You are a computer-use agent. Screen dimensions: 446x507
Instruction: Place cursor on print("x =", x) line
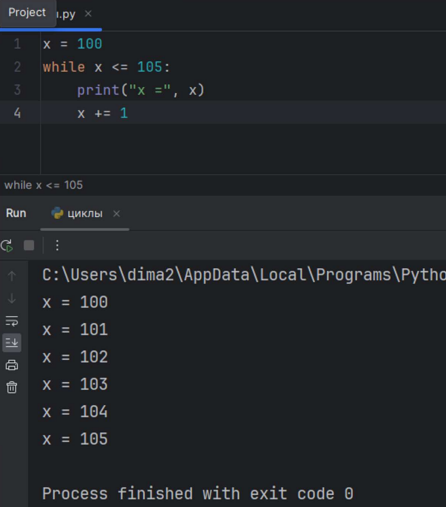(140, 90)
